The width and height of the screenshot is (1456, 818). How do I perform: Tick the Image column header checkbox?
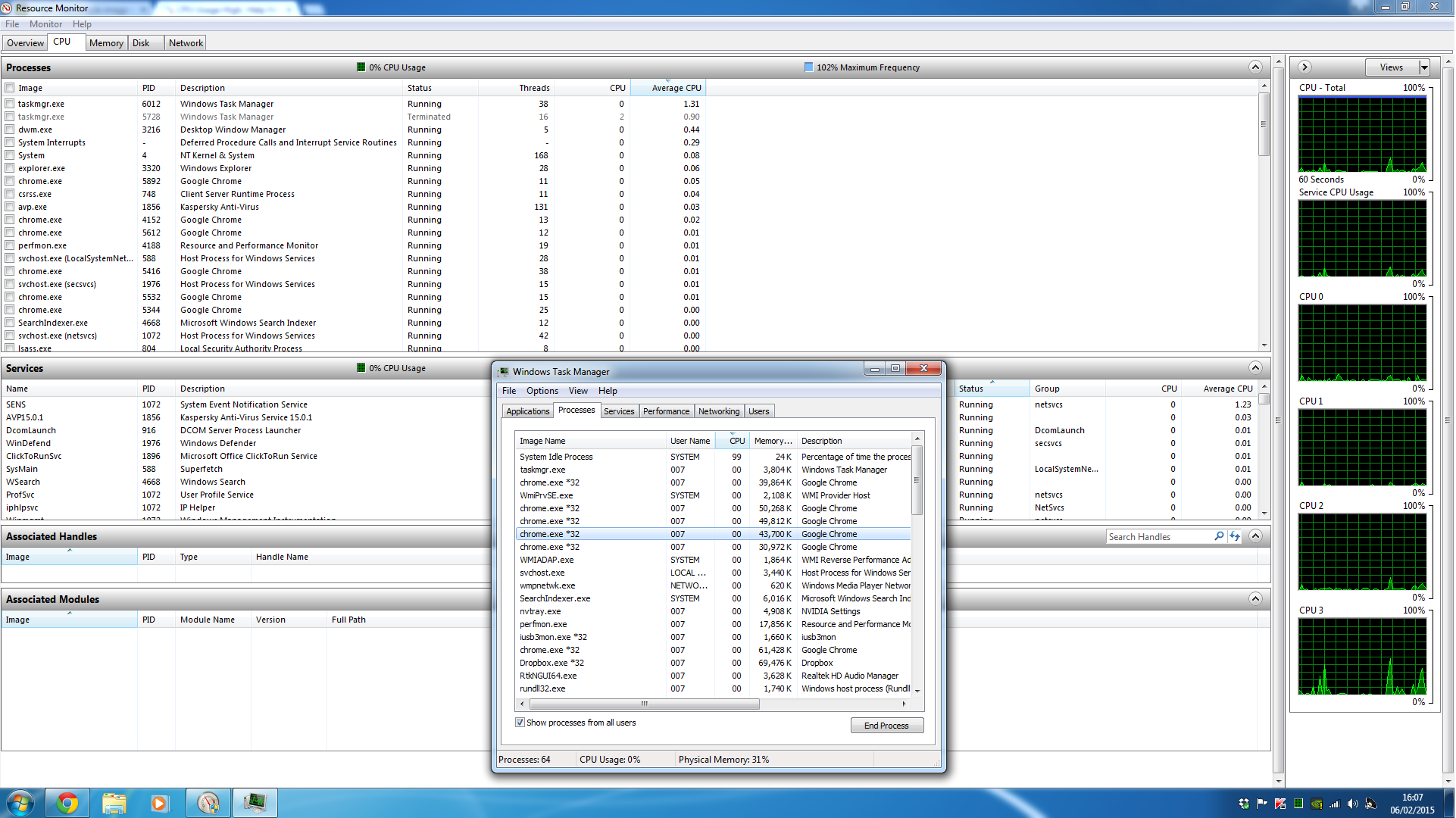click(x=10, y=88)
